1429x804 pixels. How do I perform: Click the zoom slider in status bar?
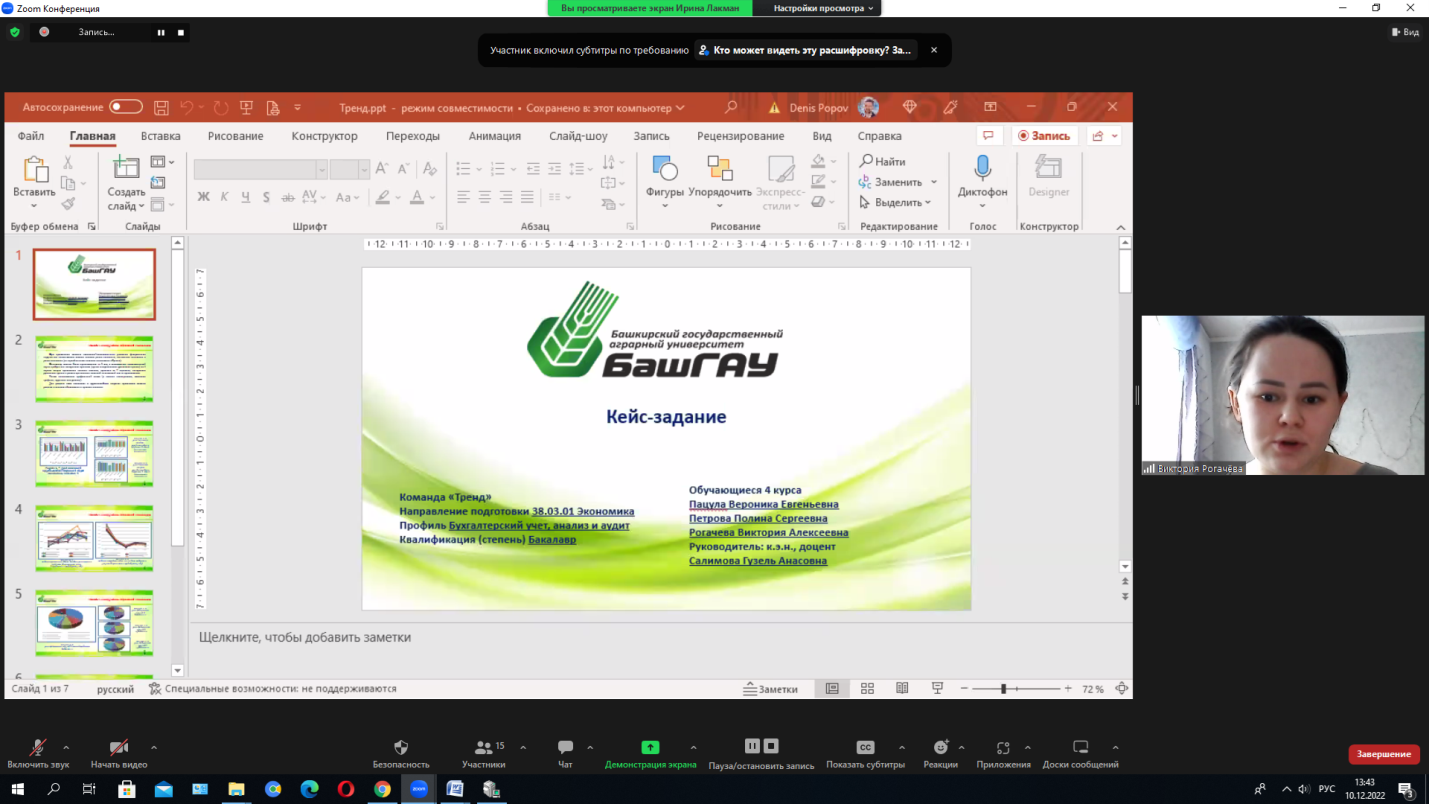point(1015,689)
